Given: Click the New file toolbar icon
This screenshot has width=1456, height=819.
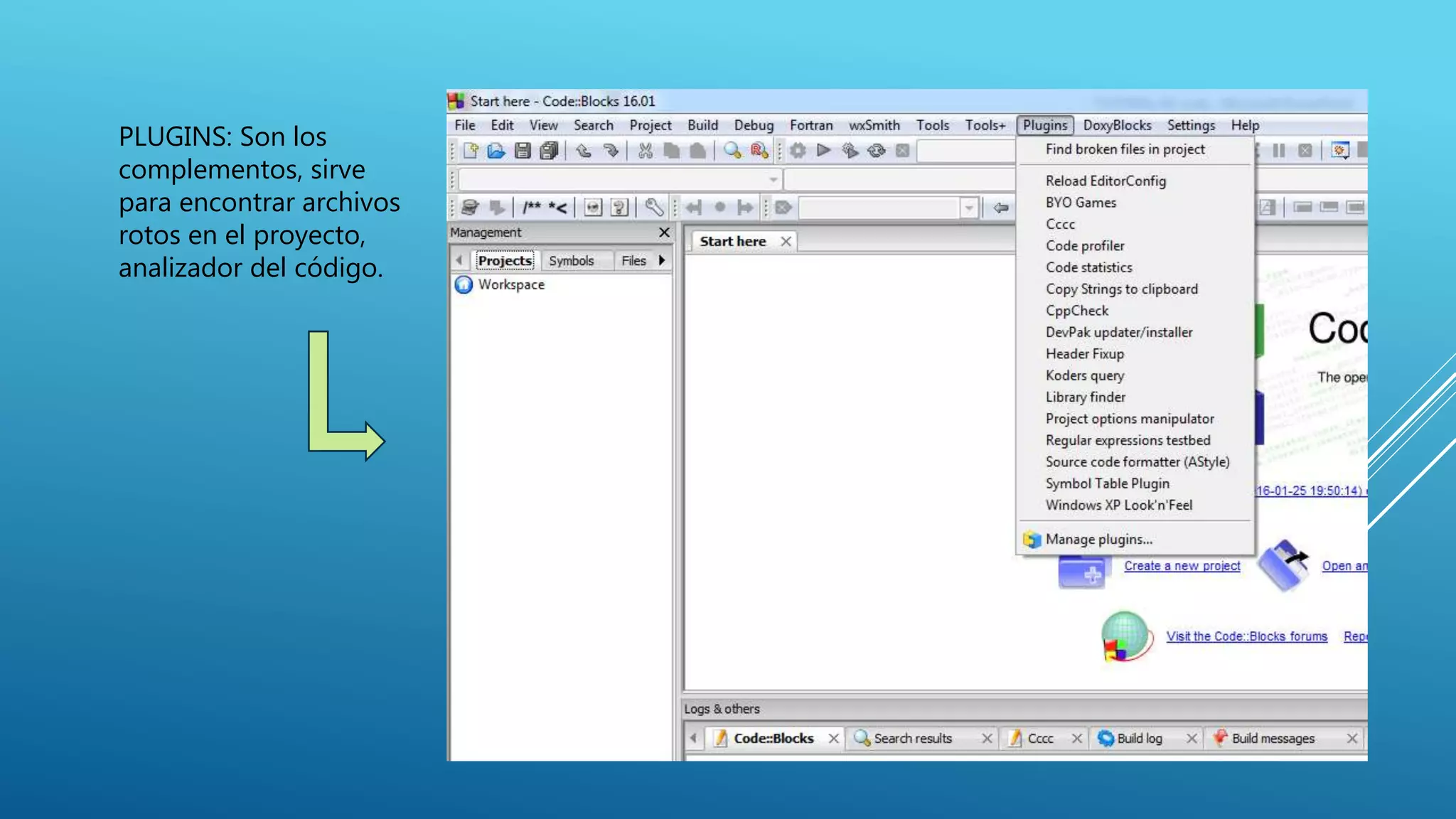Looking at the screenshot, I should (x=471, y=150).
